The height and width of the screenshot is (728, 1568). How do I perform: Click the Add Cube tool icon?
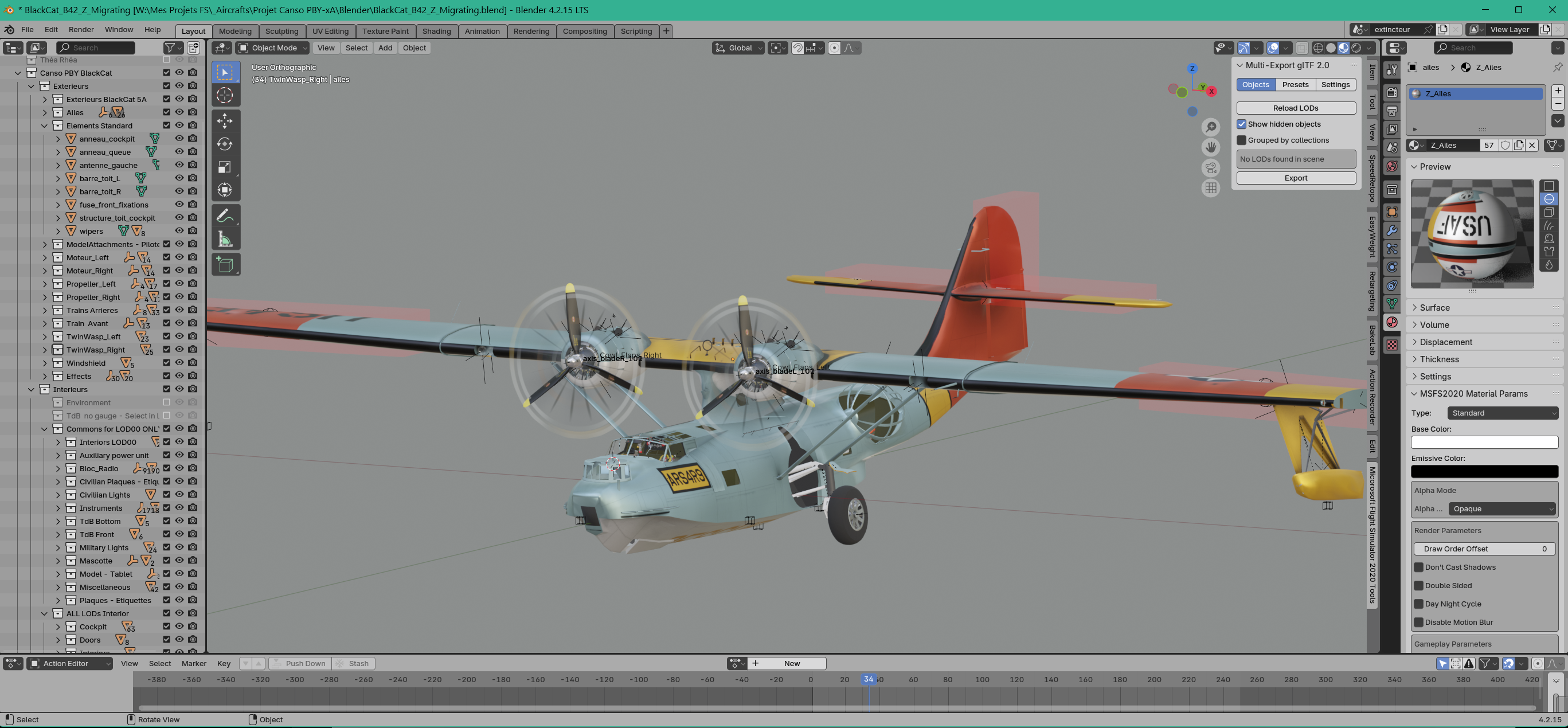[225, 265]
